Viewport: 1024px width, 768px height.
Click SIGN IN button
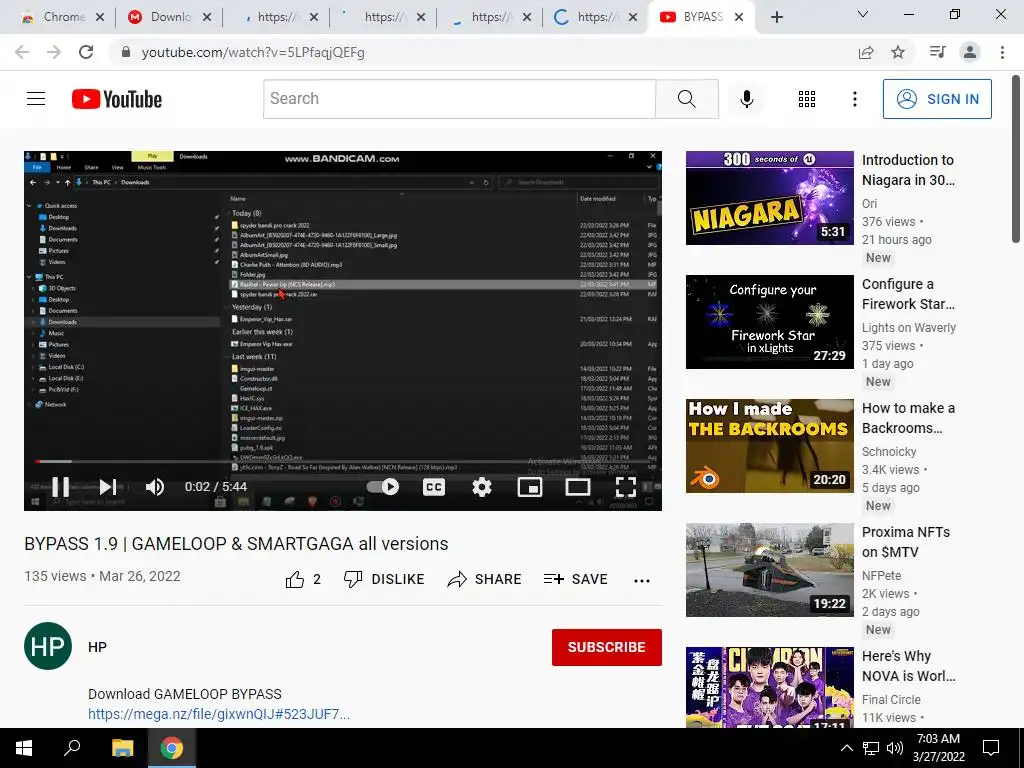pyautogui.click(x=937, y=99)
